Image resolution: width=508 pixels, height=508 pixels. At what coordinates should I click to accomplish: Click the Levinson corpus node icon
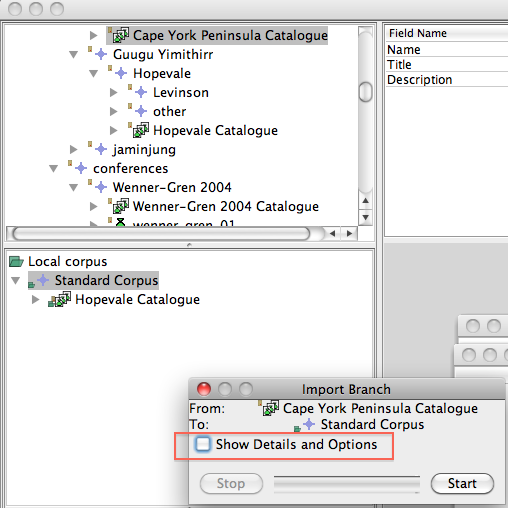click(x=141, y=92)
